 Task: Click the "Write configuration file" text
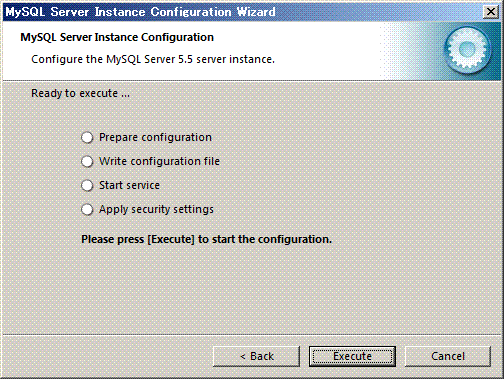(x=159, y=161)
